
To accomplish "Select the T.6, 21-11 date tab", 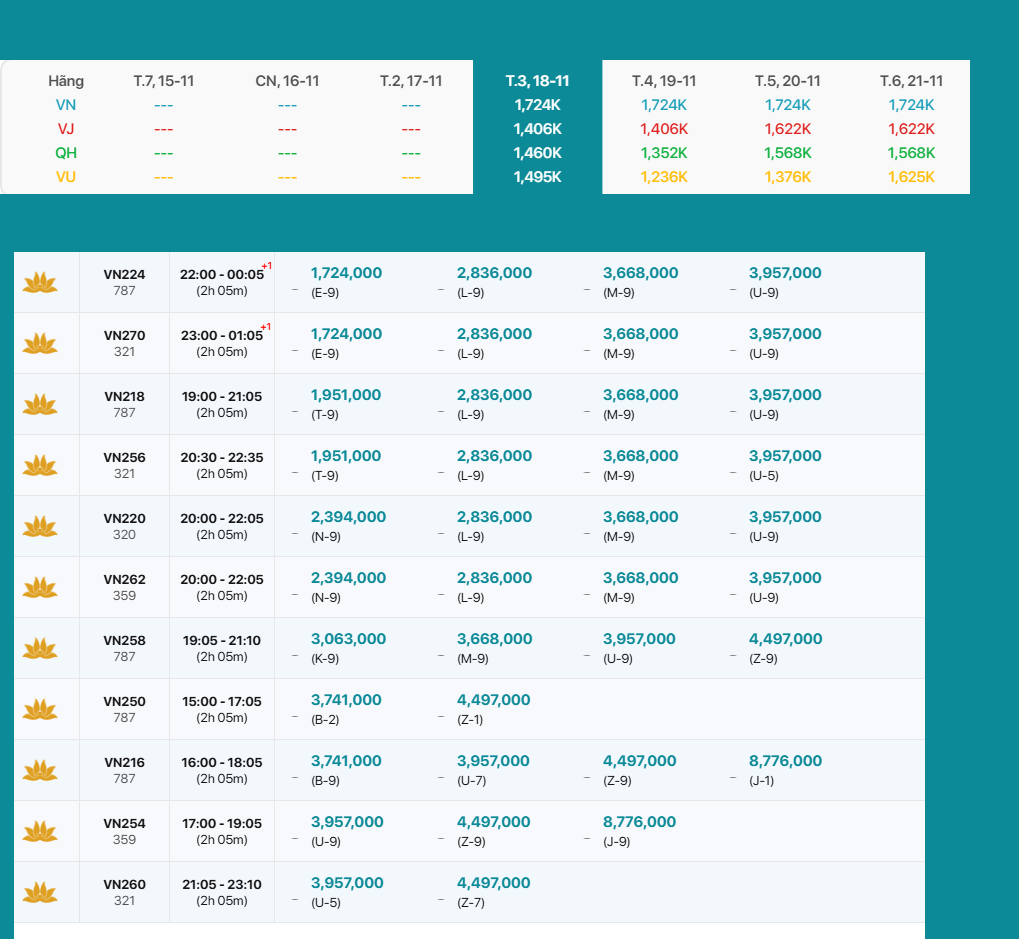I will point(911,81).
